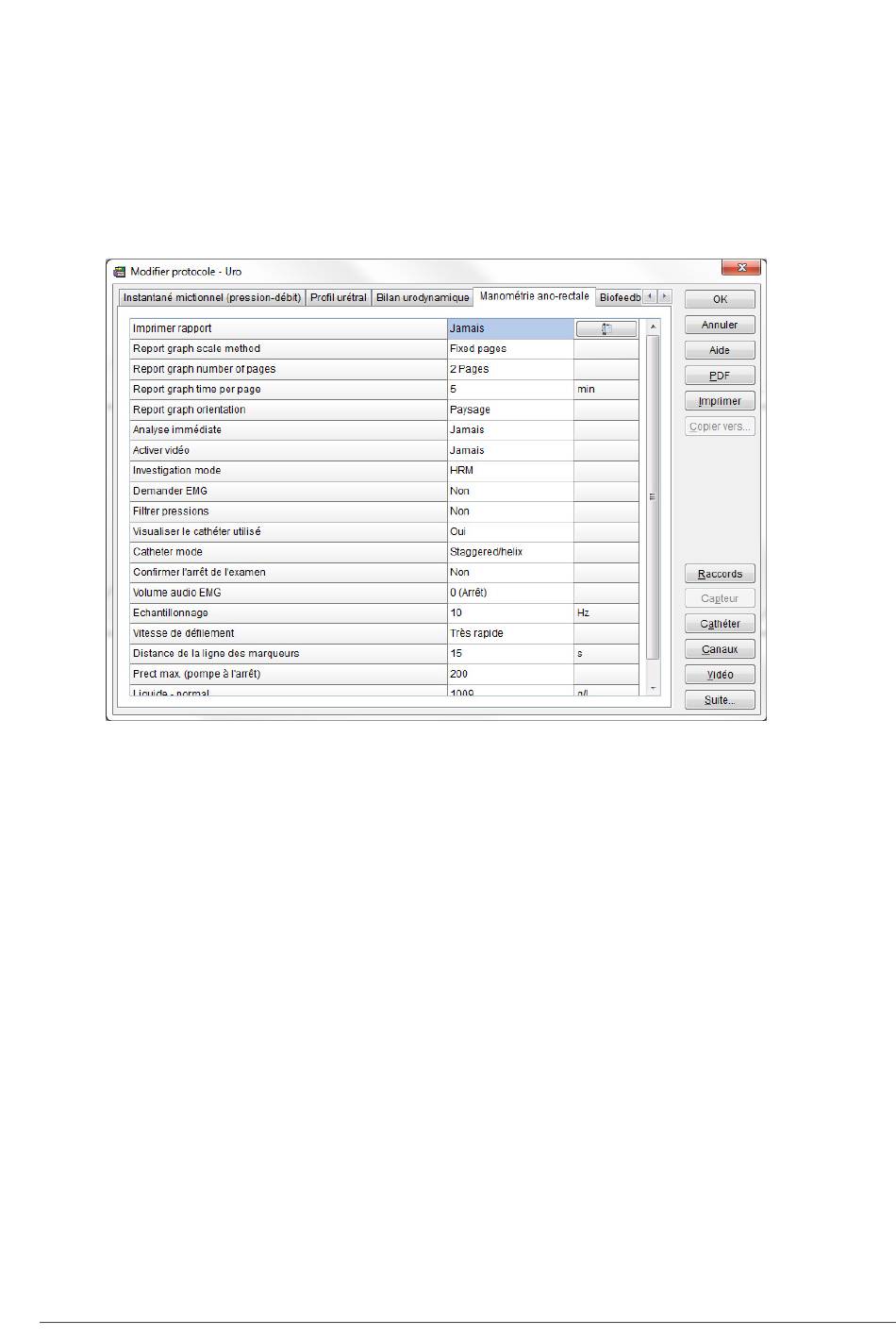This screenshot has height=1340, width=896.
Task: Edit Prect max. (pompe à l'arrêt) value 200
Action: [x=510, y=674]
